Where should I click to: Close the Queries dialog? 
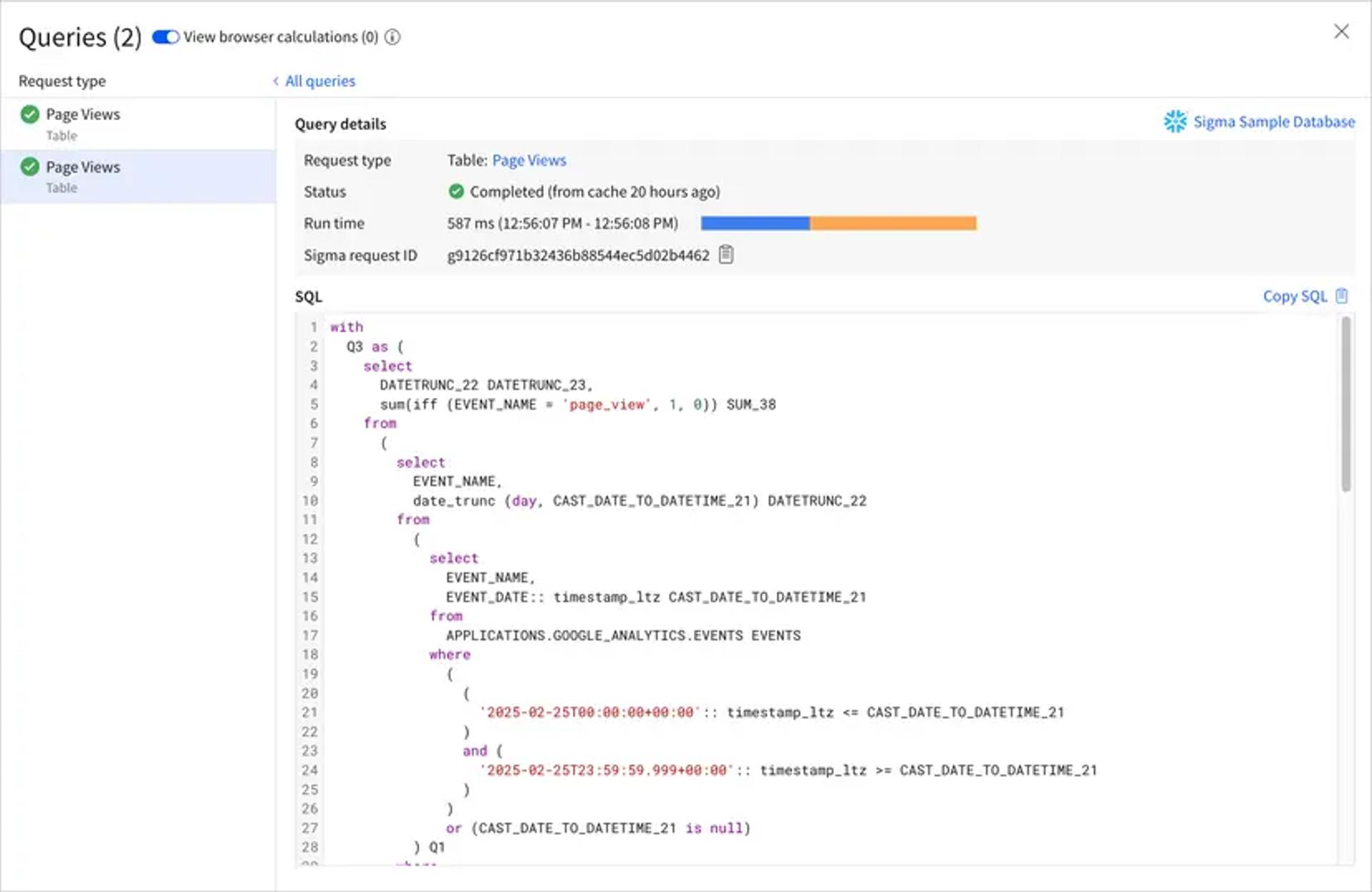1341,31
